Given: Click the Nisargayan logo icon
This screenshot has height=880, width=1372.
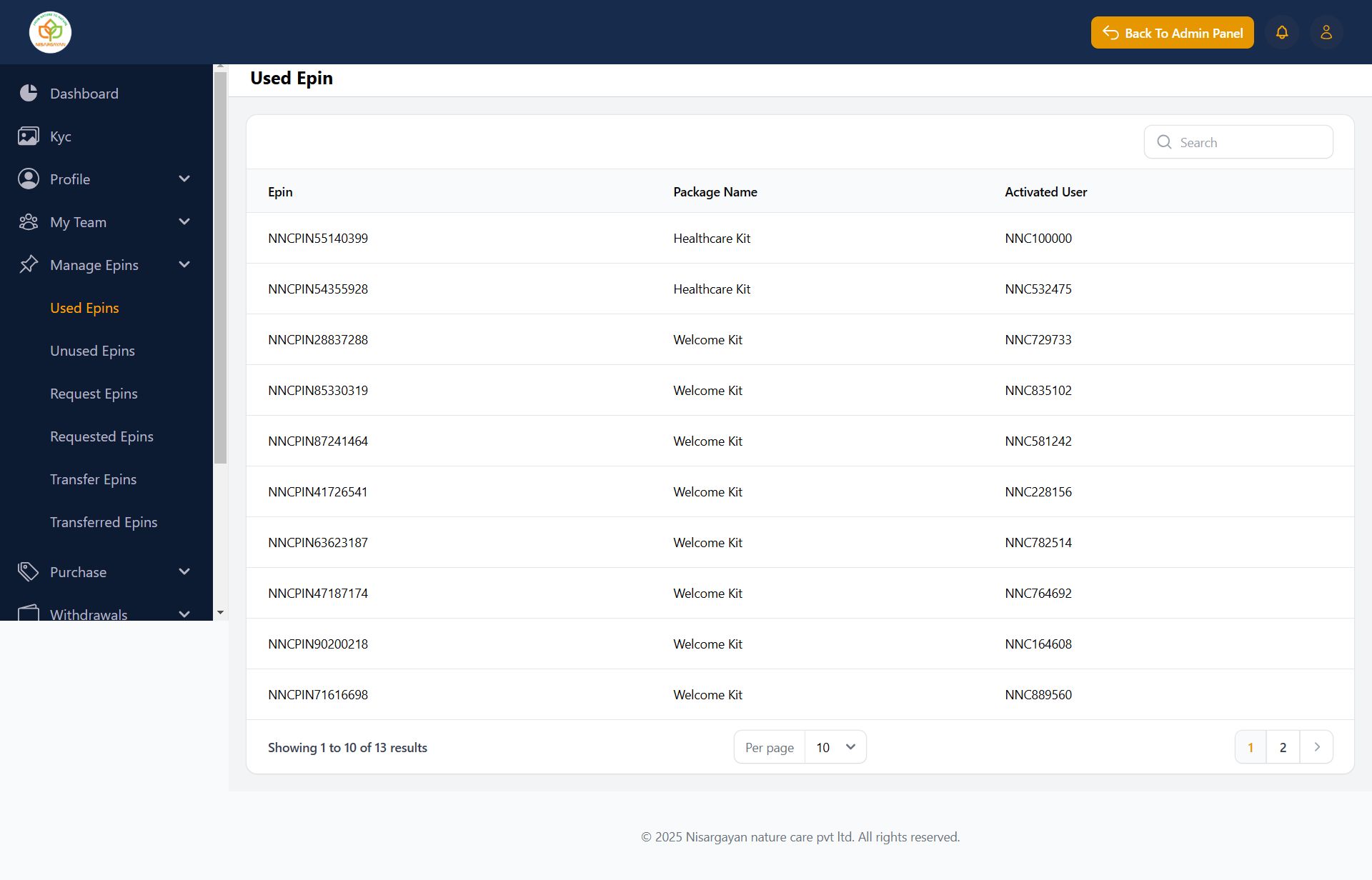Looking at the screenshot, I should [x=50, y=32].
